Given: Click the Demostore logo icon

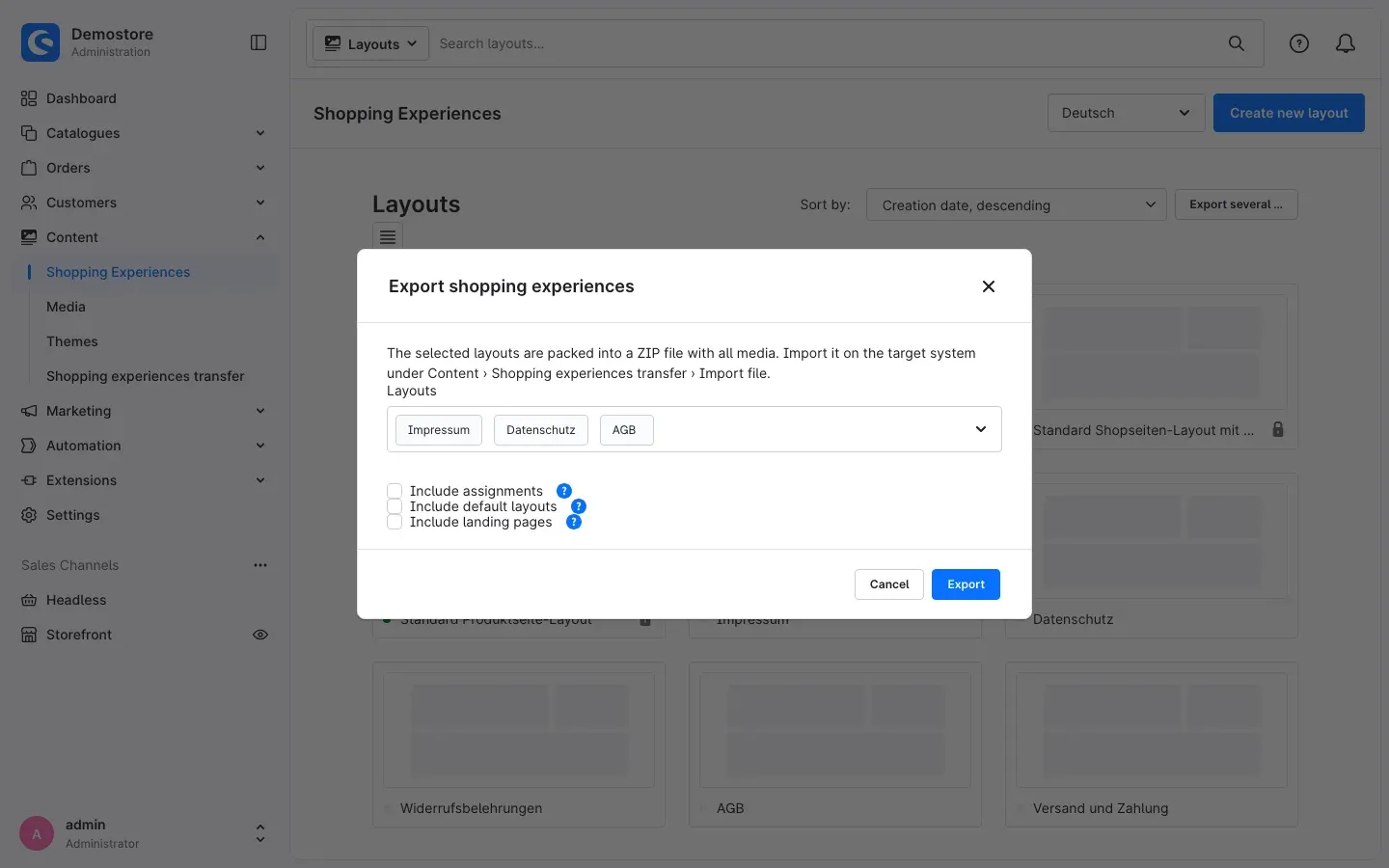Looking at the screenshot, I should click(x=41, y=42).
